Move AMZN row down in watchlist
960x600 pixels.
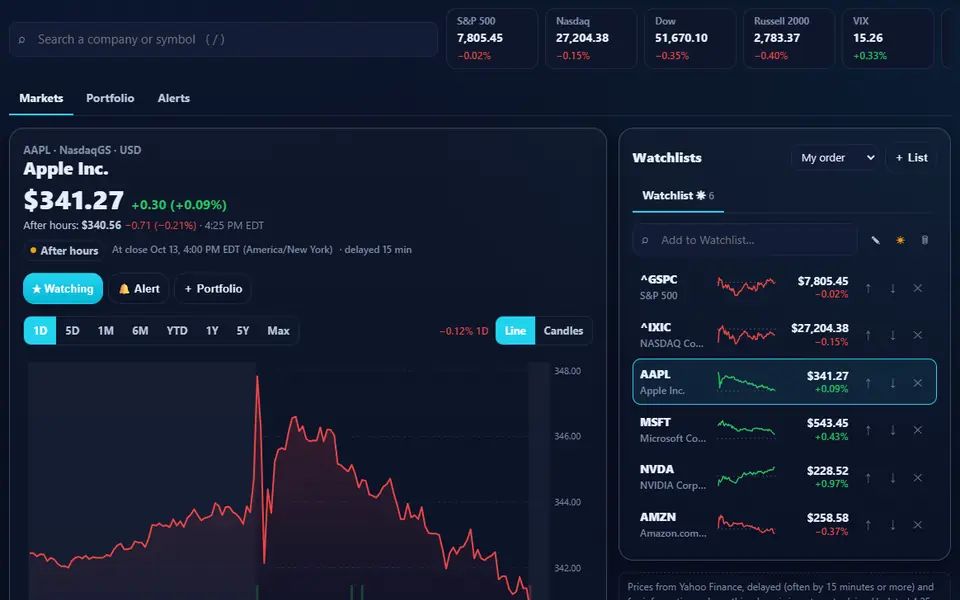(x=893, y=525)
